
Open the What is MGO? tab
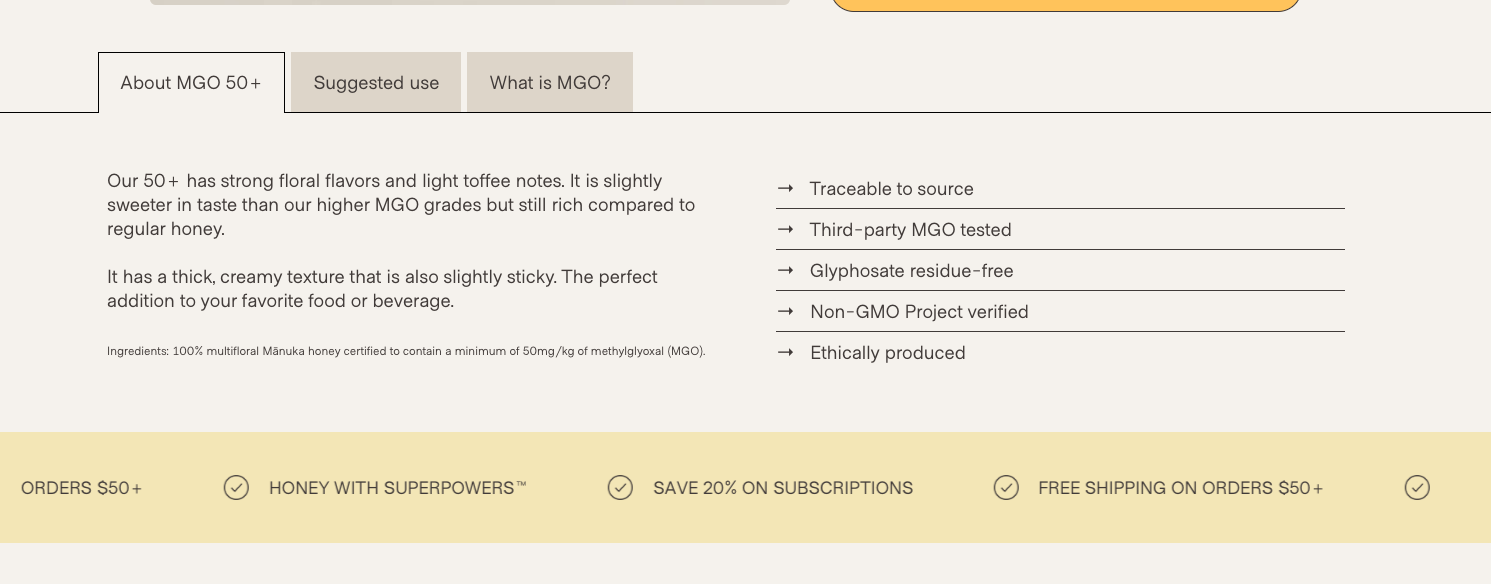click(x=549, y=82)
